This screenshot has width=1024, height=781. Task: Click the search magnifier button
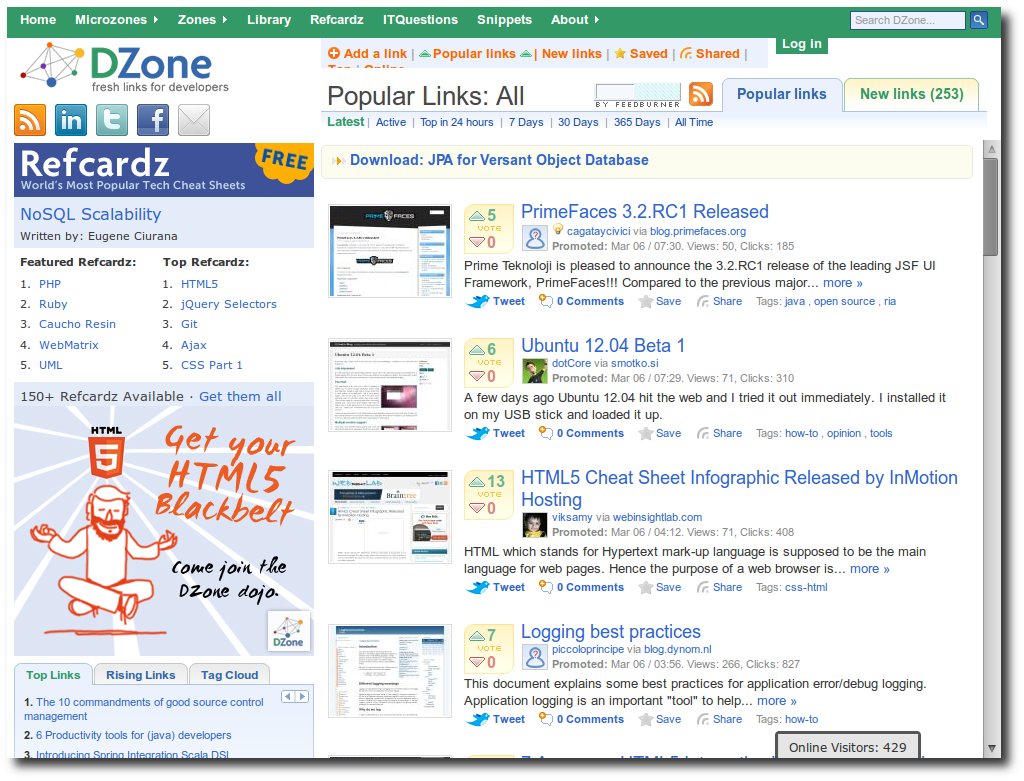pos(979,20)
